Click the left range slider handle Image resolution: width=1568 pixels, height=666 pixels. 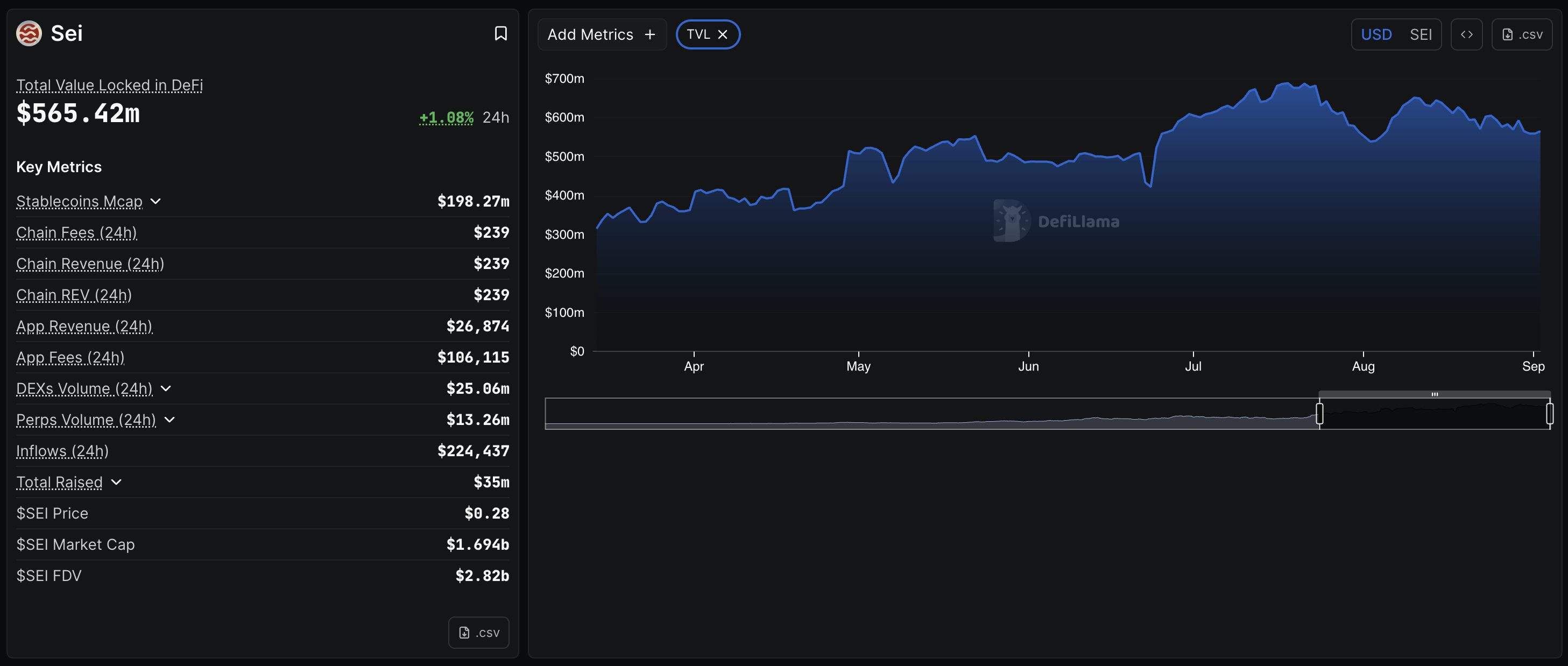[1319, 414]
